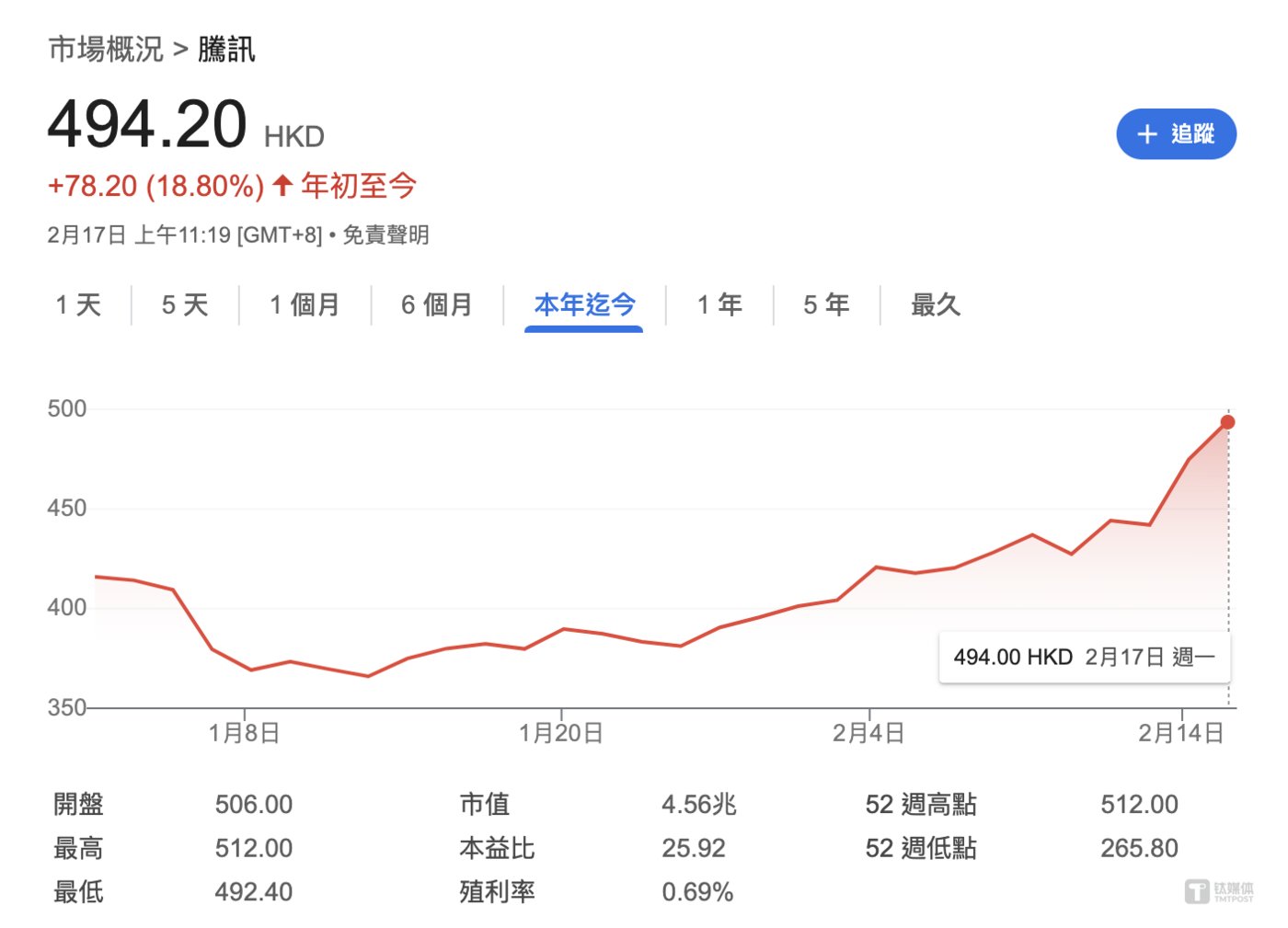Image resolution: width=1288 pixels, height=928 pixels.
Task: Switch to the 1 年 tab
Action: pos(719,304)
